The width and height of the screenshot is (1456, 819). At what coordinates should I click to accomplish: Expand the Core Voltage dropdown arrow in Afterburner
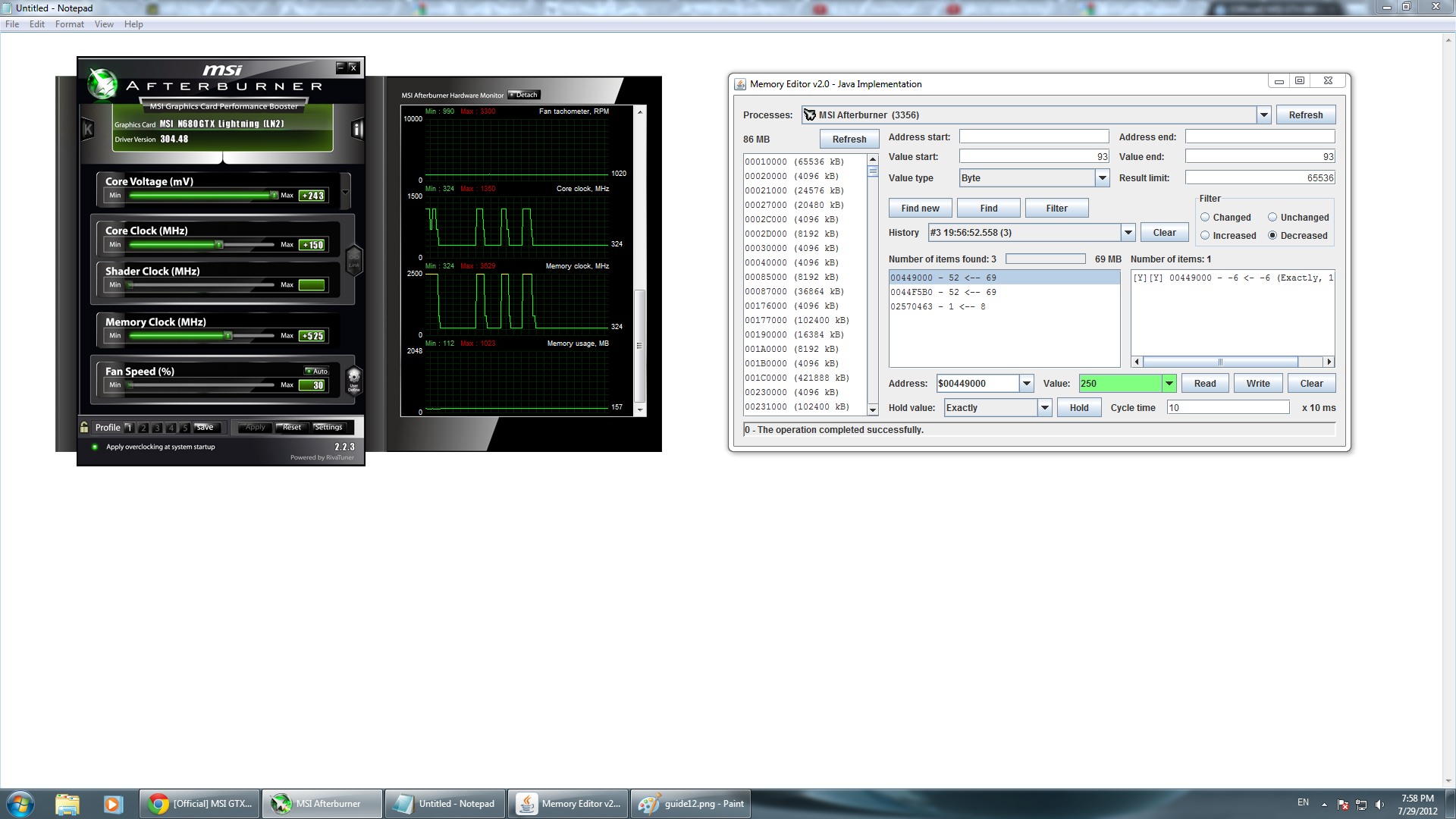point(346,192)
